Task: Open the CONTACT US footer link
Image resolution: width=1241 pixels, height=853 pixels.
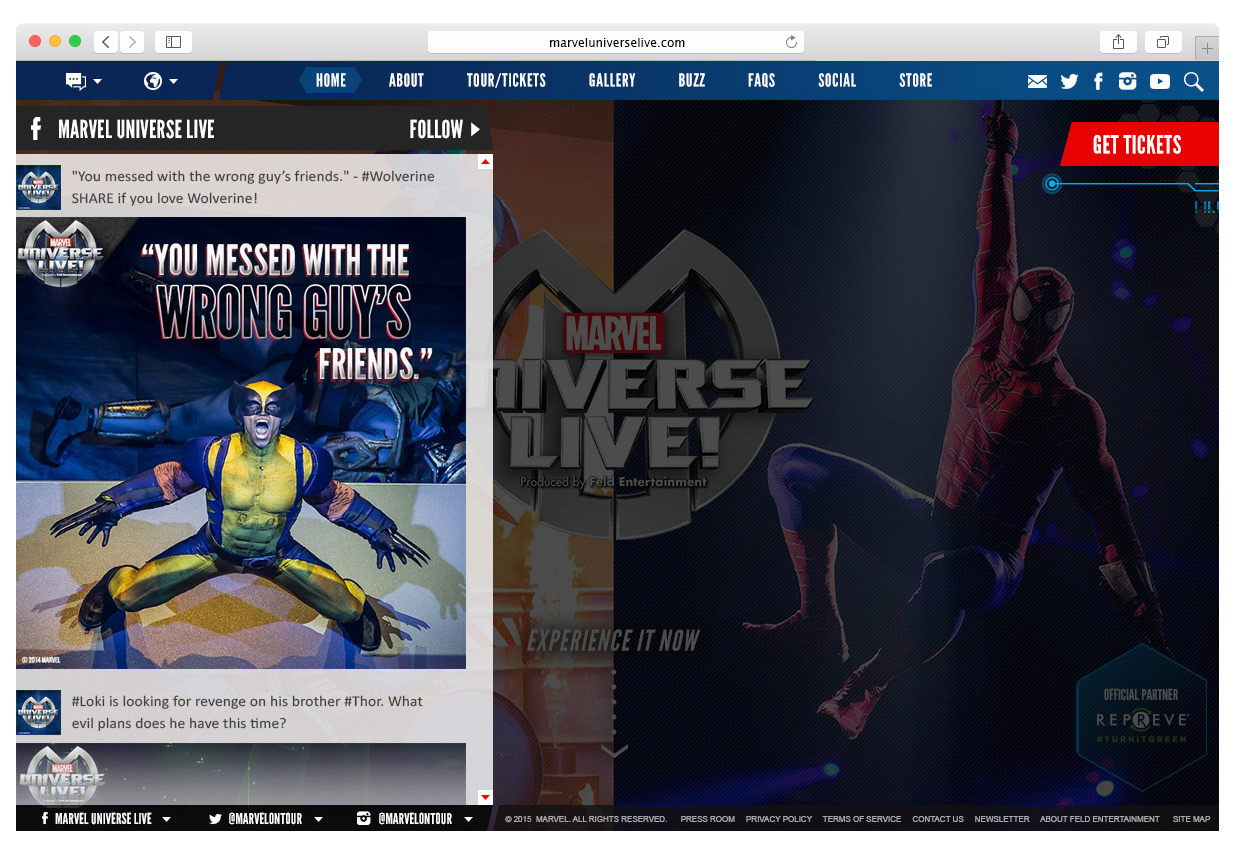Action: (x=938, y=819)
